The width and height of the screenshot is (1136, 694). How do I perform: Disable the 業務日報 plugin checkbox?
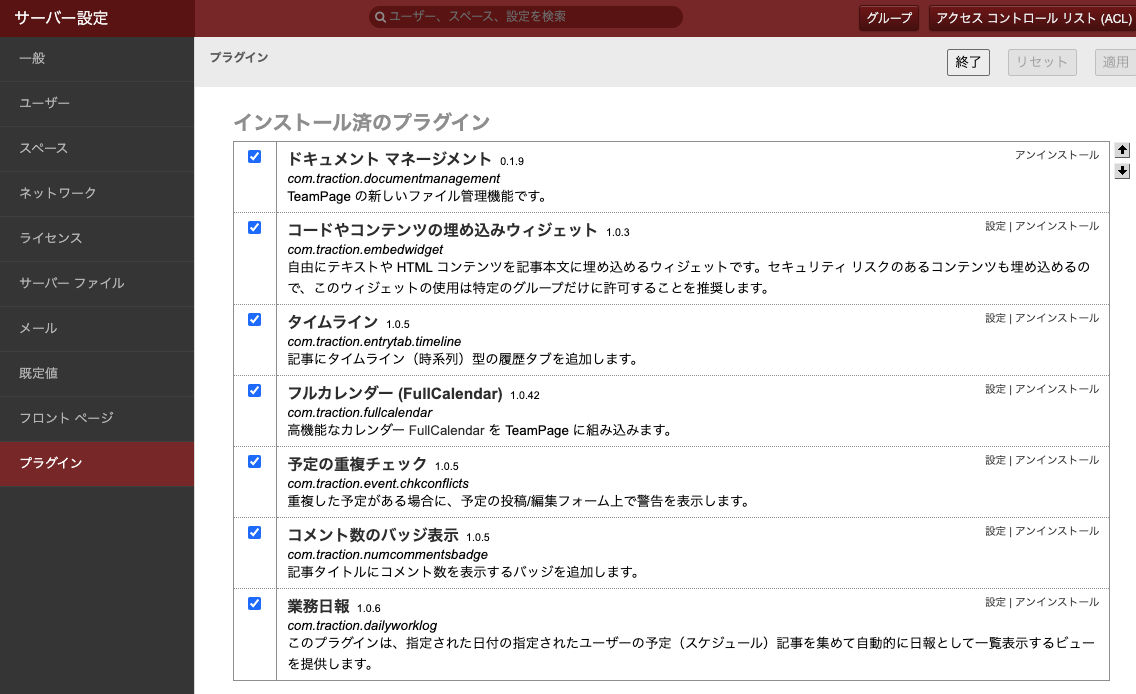pos(254,603)
